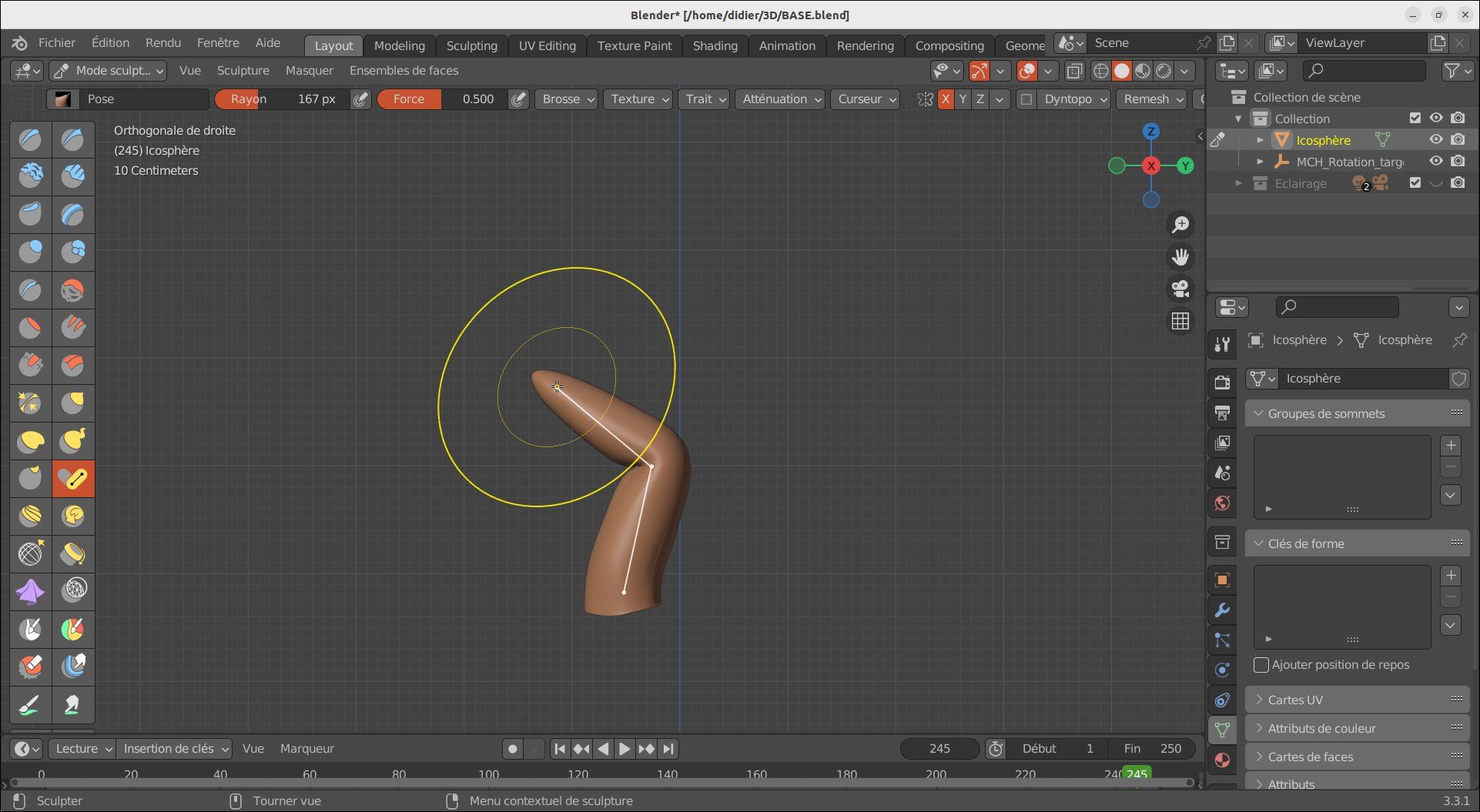Click the hand pan view icon

pos(1180,257)
